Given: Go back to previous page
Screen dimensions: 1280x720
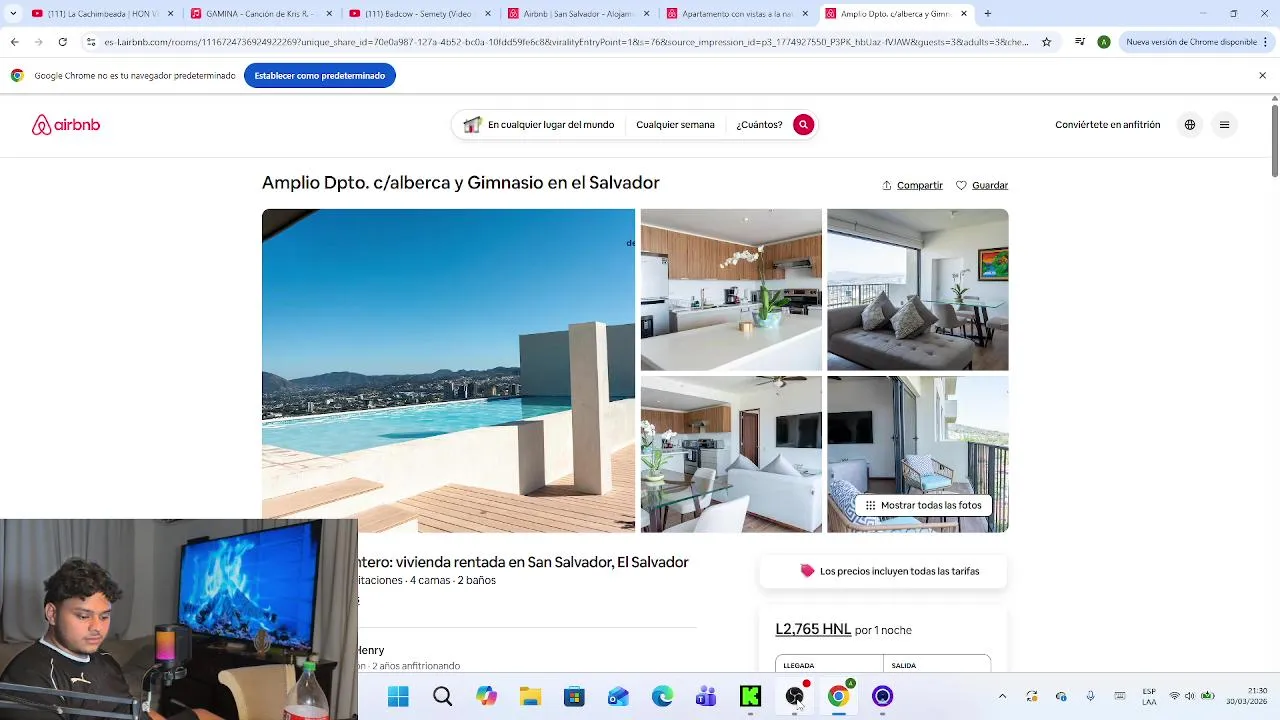Looking at the screenshot, I should [x=14, y=42].
